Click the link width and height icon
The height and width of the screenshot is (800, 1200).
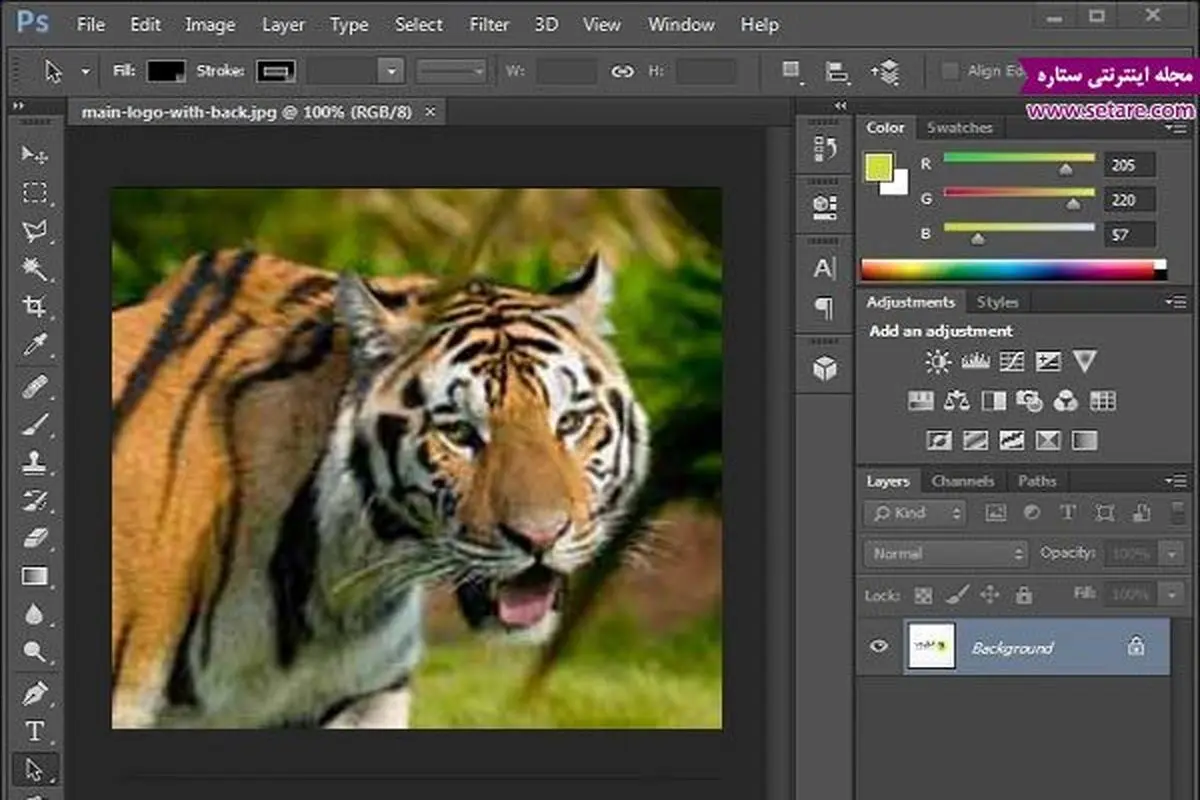623,71
